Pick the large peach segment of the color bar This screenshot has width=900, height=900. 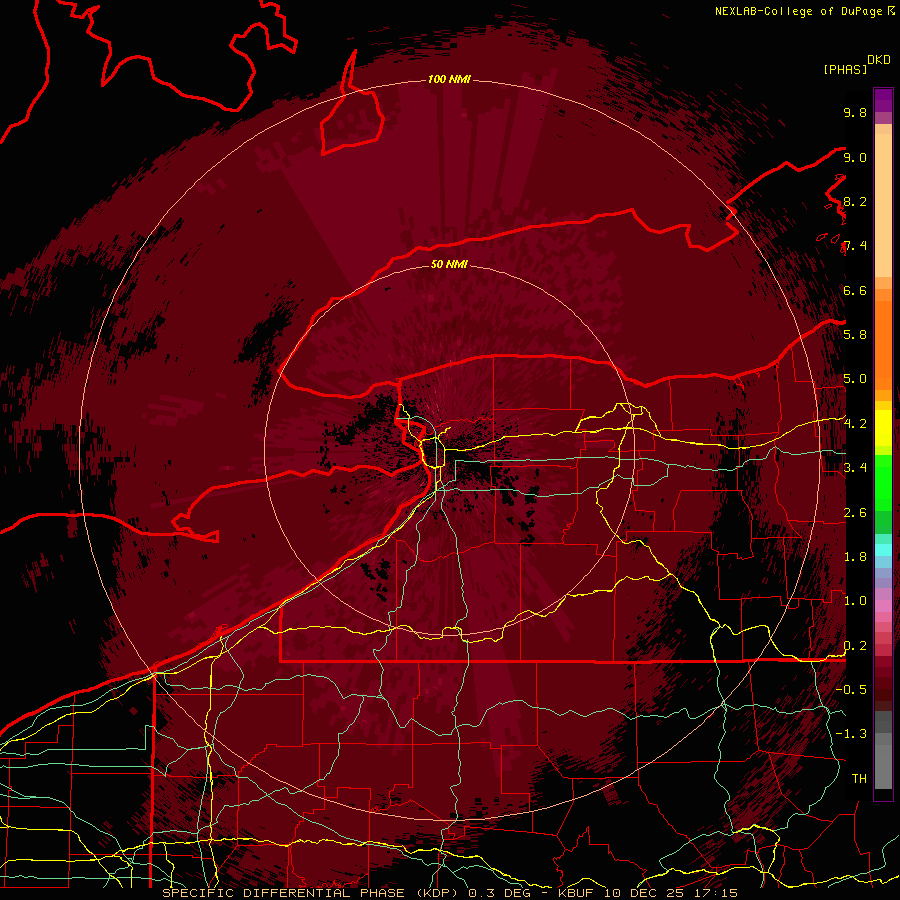(883, 207)
